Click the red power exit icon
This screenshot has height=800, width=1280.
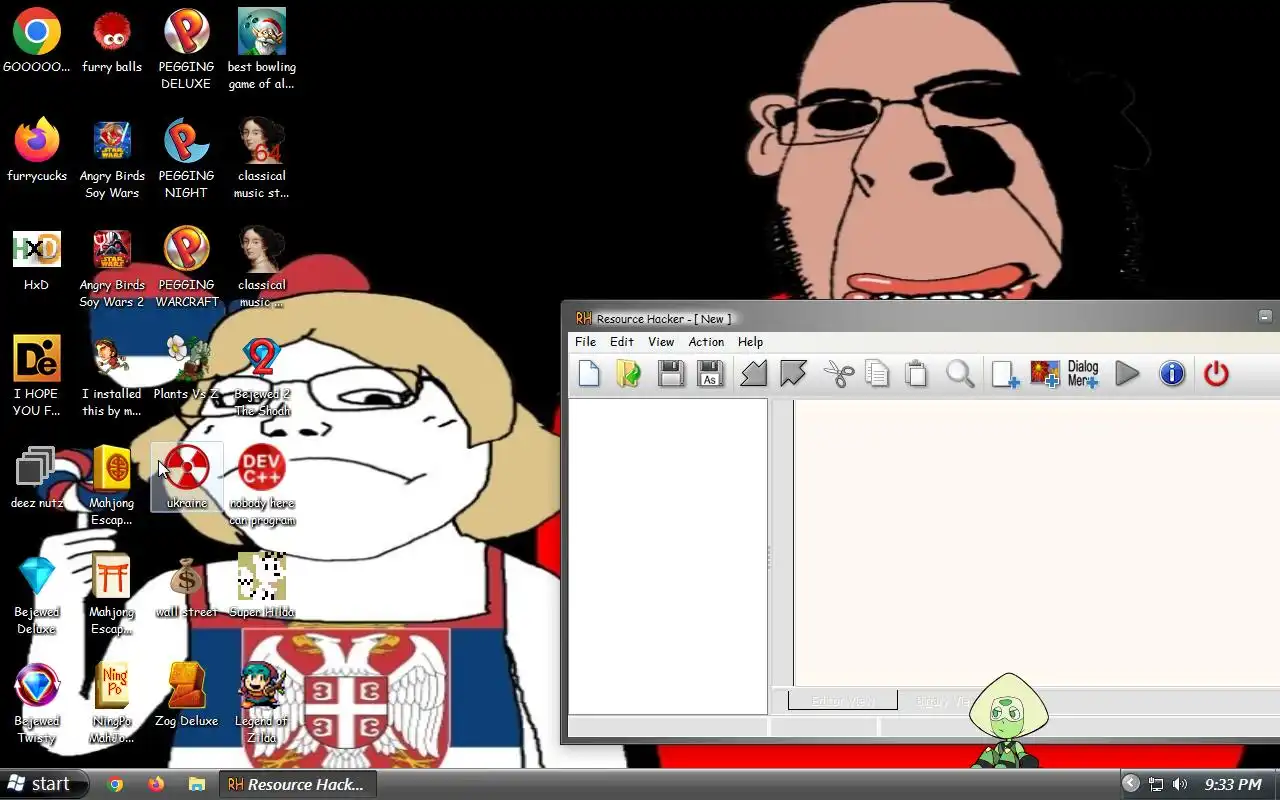1216,374
